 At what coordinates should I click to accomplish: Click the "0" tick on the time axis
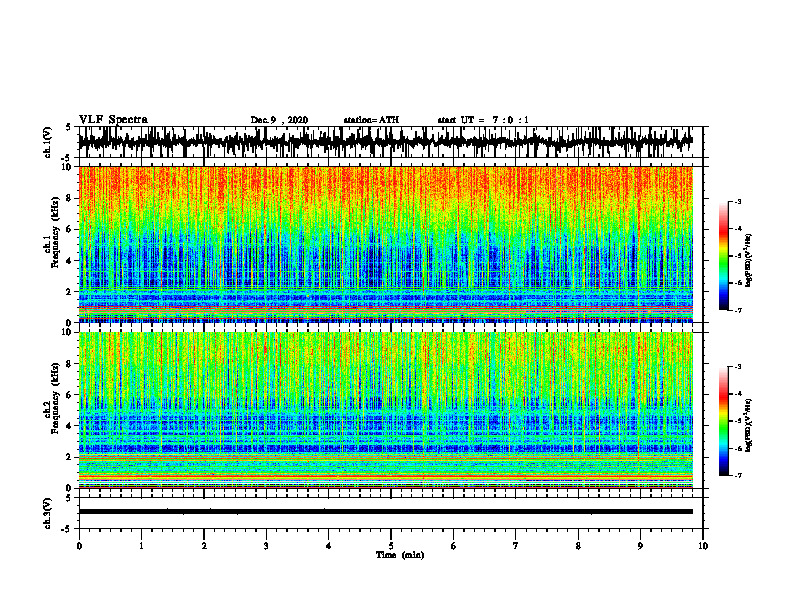79,546
